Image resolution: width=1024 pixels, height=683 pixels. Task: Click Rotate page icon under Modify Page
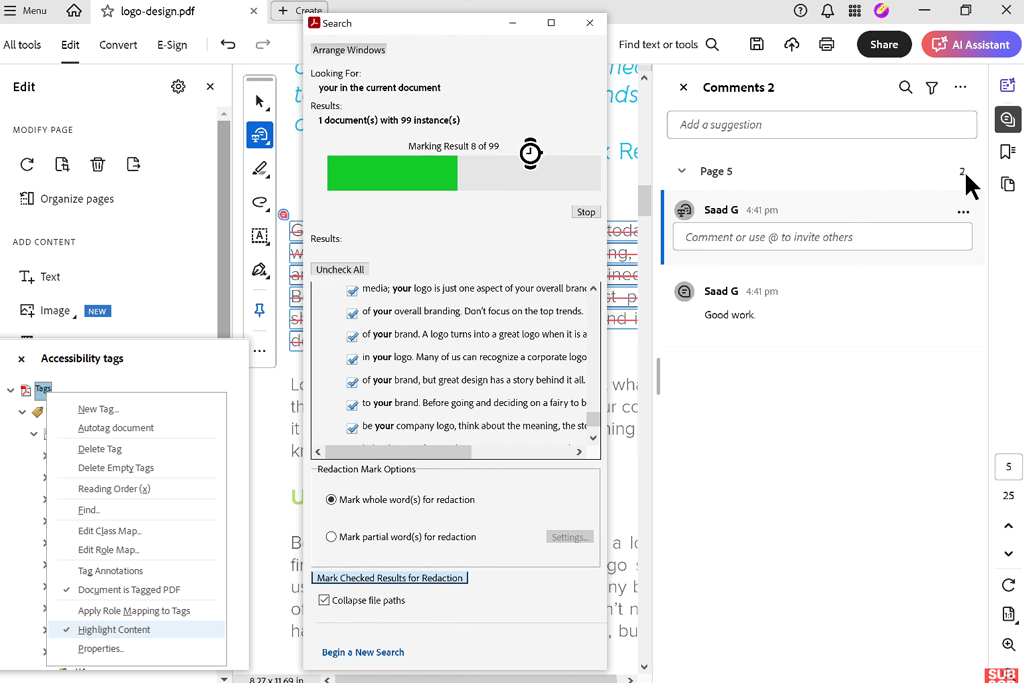tap(27, 165)
